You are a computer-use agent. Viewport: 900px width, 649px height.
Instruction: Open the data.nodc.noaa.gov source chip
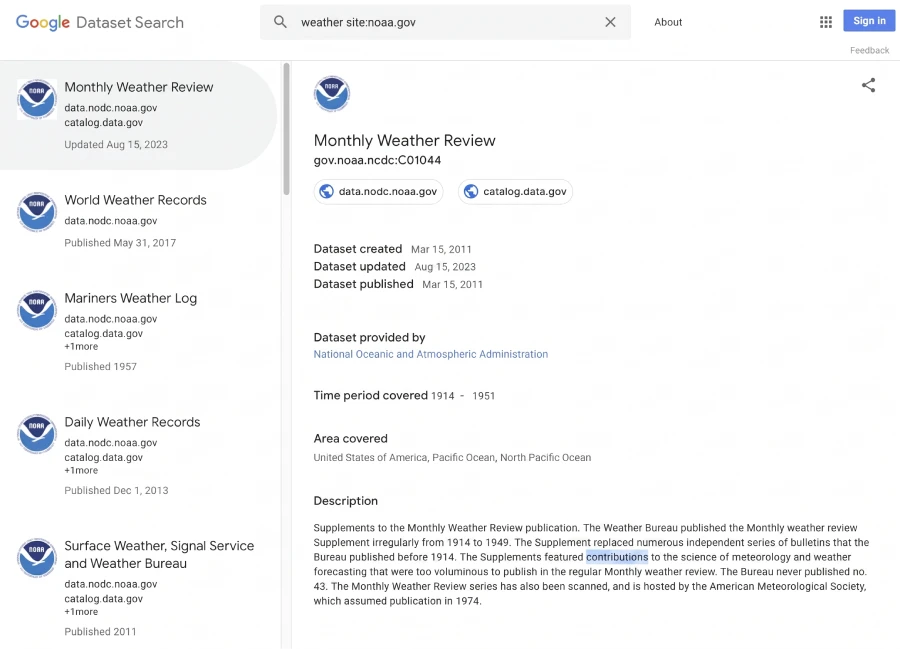(x=379, y=191)
